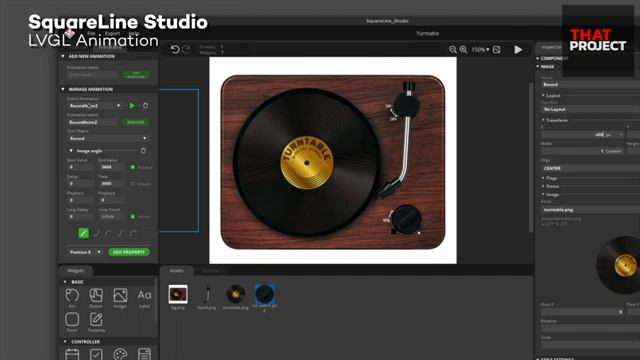The height and width of the screenshot is (360, 640).
Task: Collapse the MANAGE ANIMATION section
Action: pyautogui.click(x=63, y=89)
